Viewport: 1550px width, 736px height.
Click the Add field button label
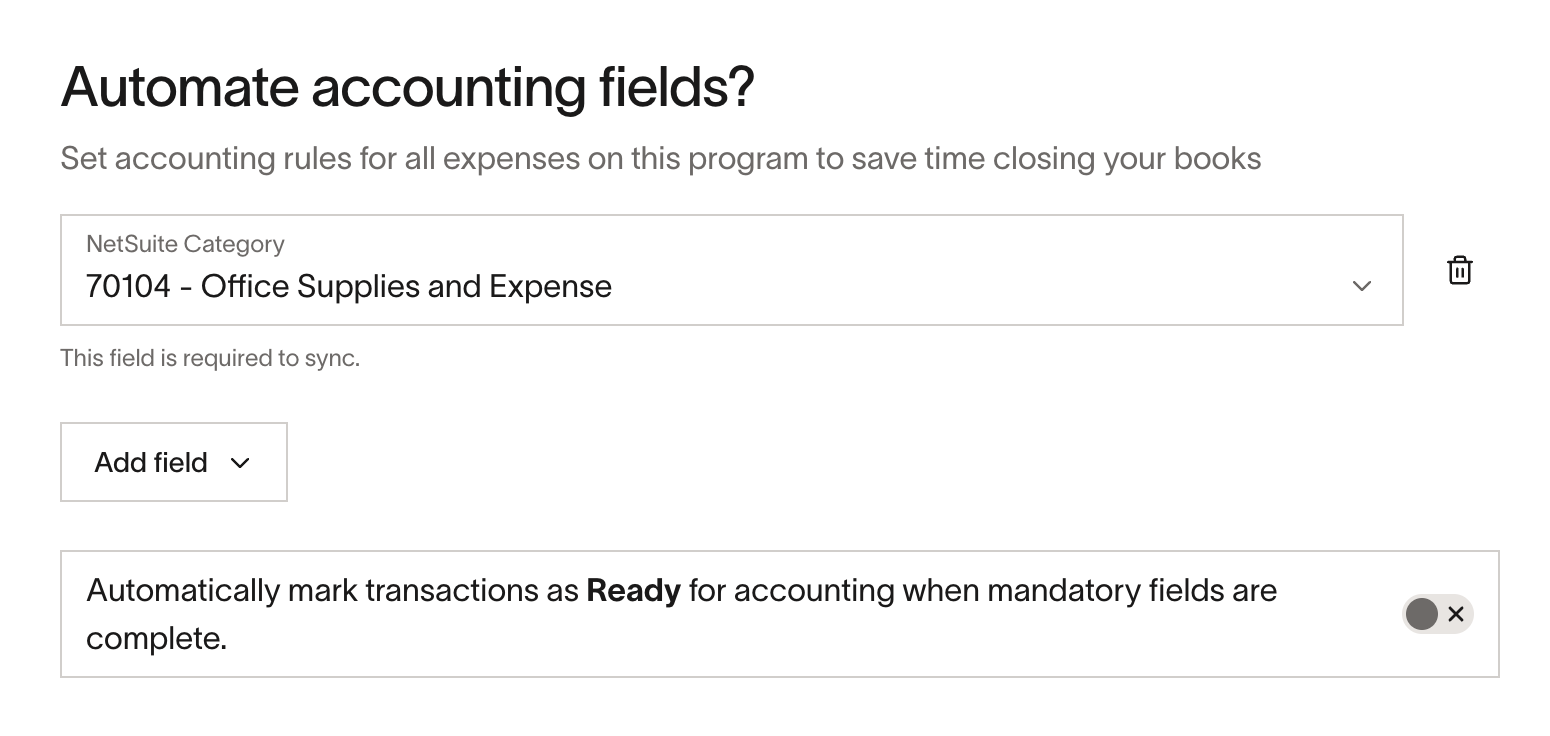[x=151, y=463]
